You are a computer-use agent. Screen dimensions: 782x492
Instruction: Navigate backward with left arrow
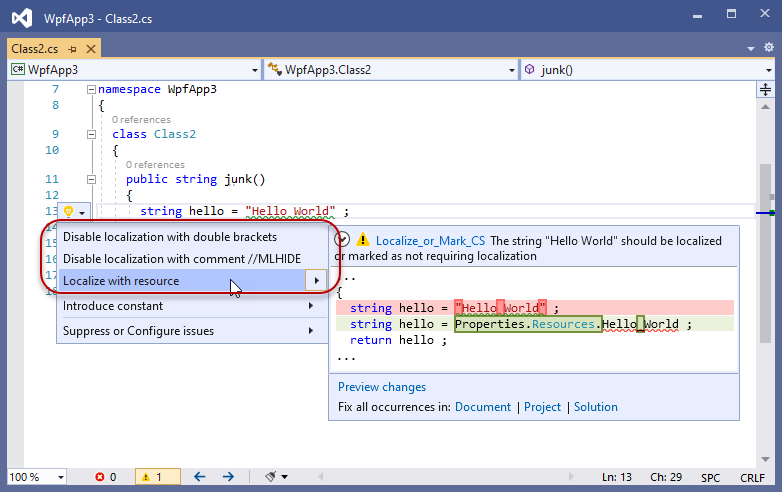tap(199, 477)
